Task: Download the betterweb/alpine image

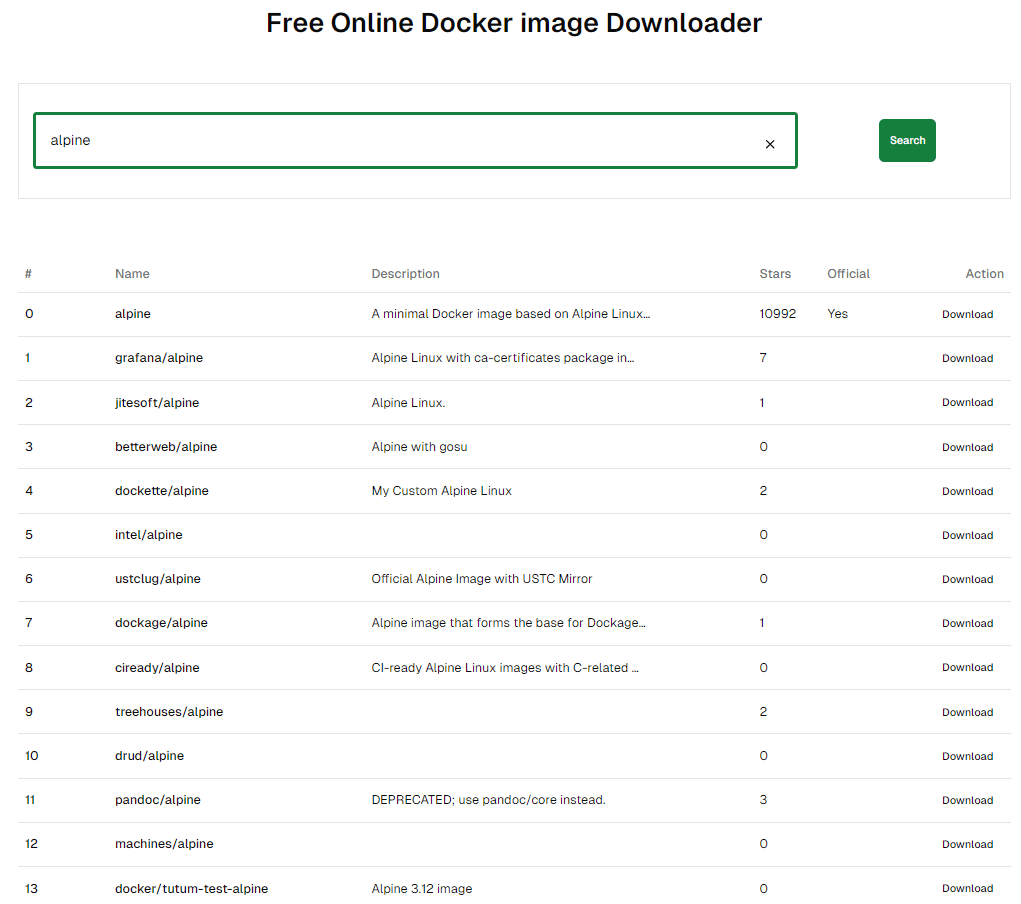Action: (967, 447)
